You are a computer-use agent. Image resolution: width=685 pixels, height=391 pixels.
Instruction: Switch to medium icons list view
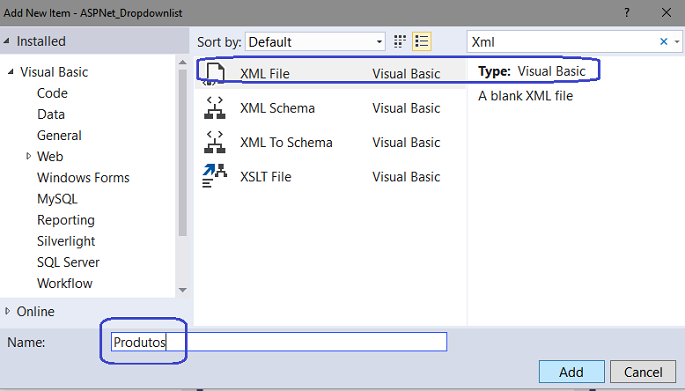tap(422, 42)
